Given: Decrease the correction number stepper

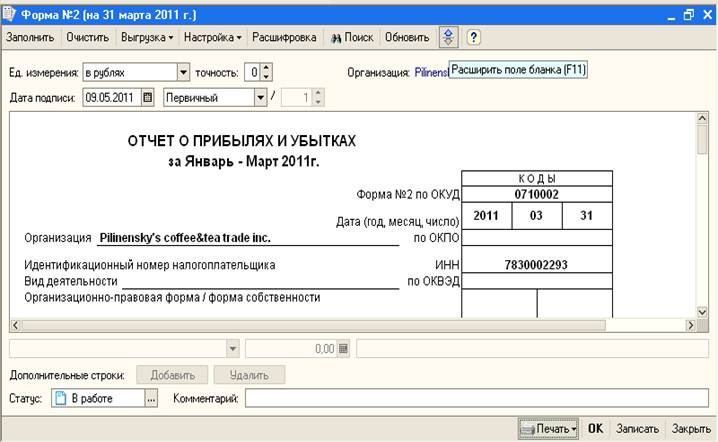Looking at the screenshot, I should 318,102.
